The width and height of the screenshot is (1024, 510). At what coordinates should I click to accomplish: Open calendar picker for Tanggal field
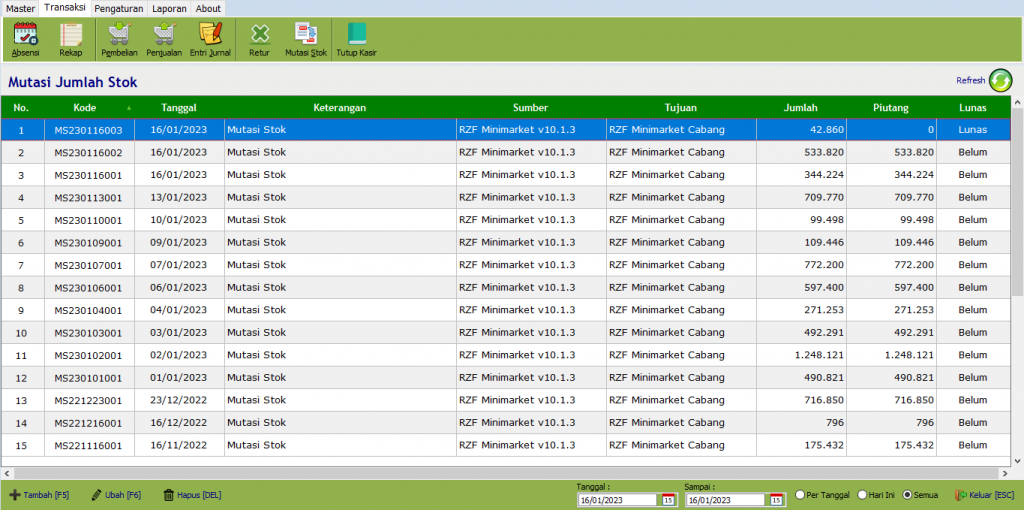pyautogui.click(x=668, y=500)
